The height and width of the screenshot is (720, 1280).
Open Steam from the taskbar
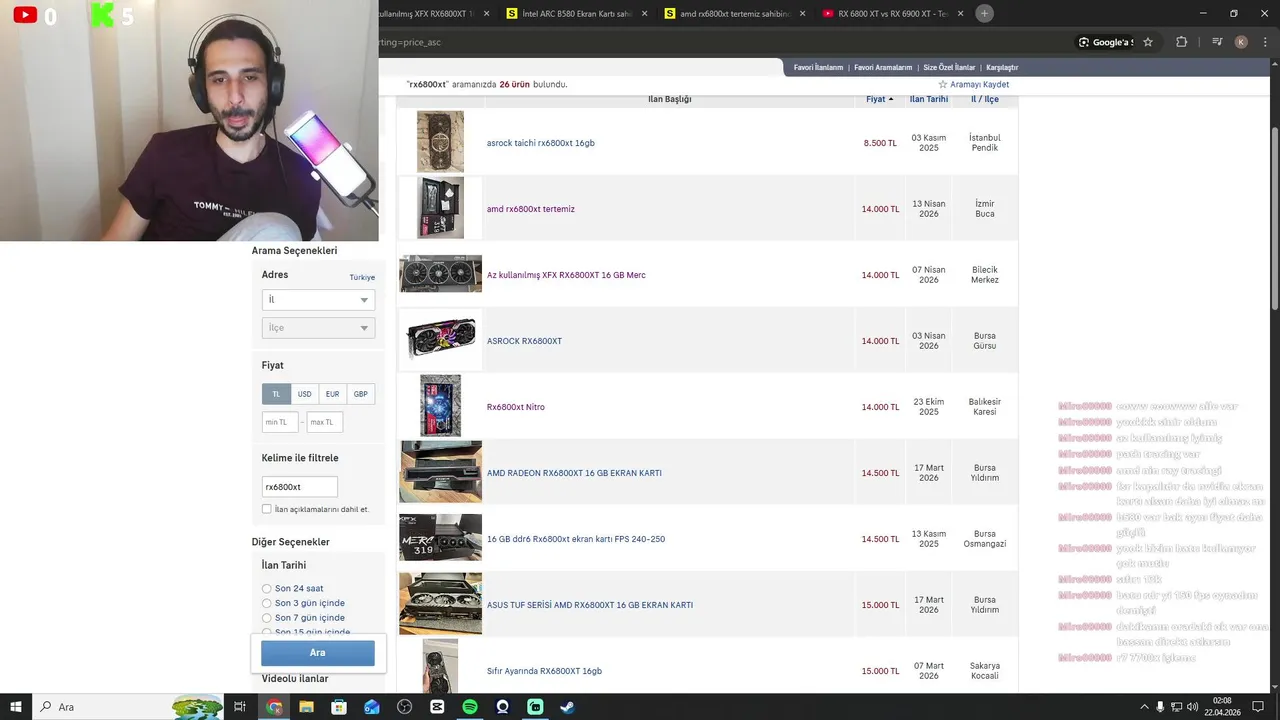(567, 707)
